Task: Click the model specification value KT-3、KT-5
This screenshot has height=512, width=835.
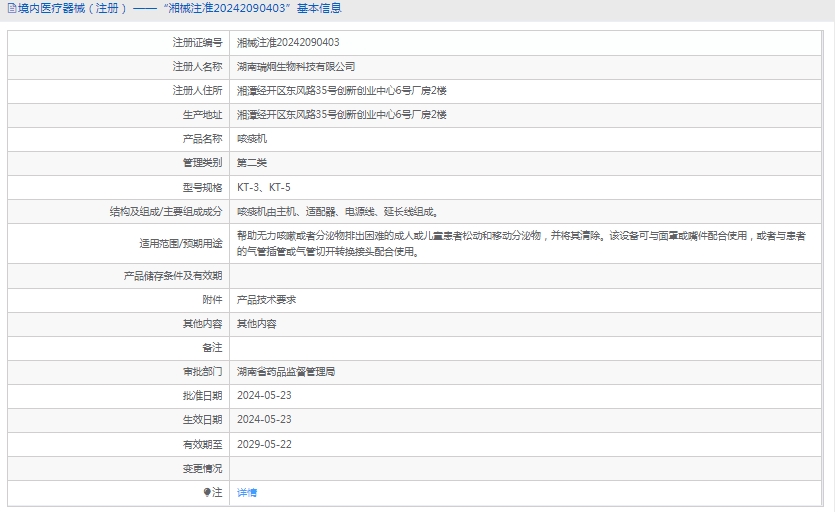Action: pyautogui.click(x=264, y=187)
